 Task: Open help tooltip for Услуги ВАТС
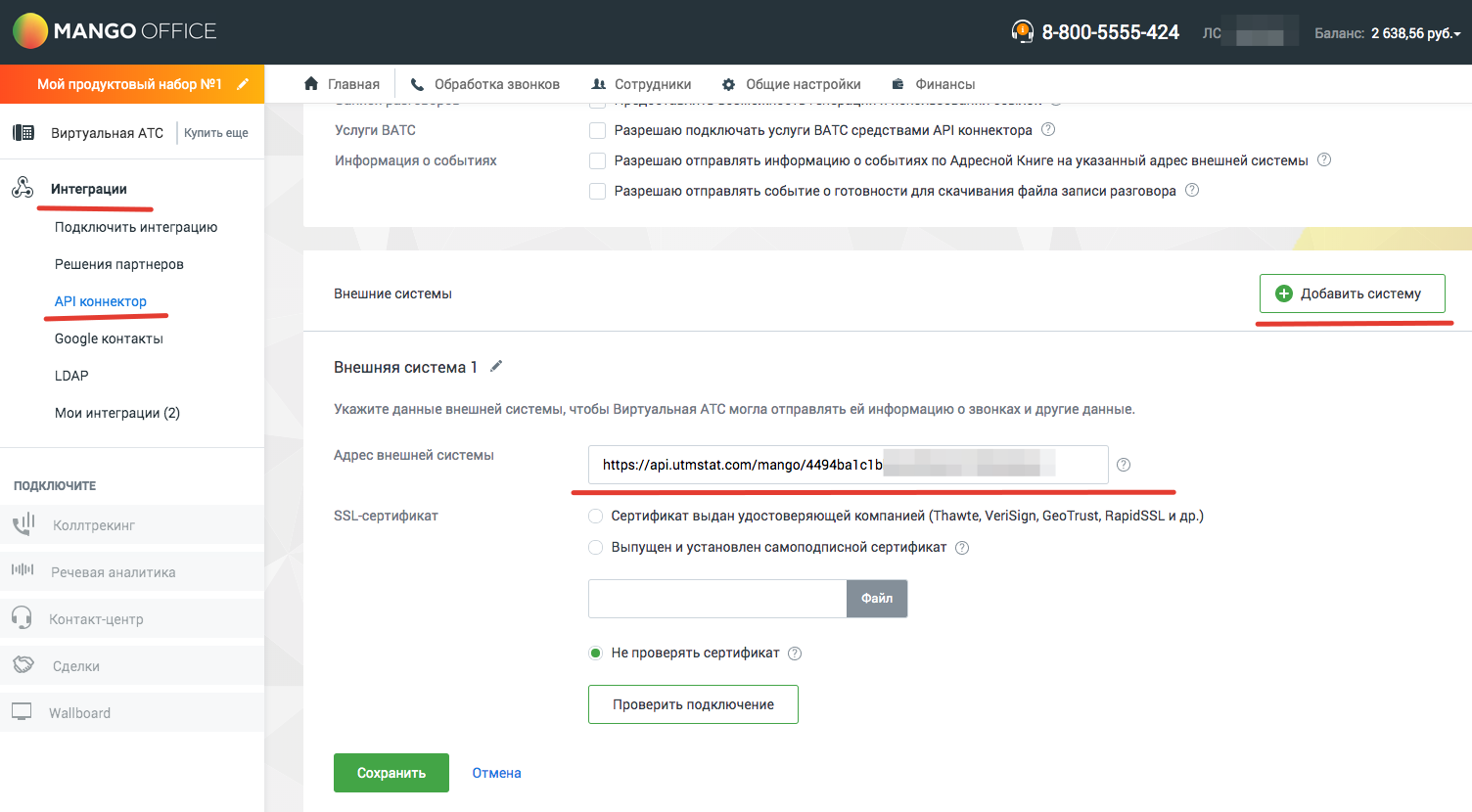click(1048, 129)
